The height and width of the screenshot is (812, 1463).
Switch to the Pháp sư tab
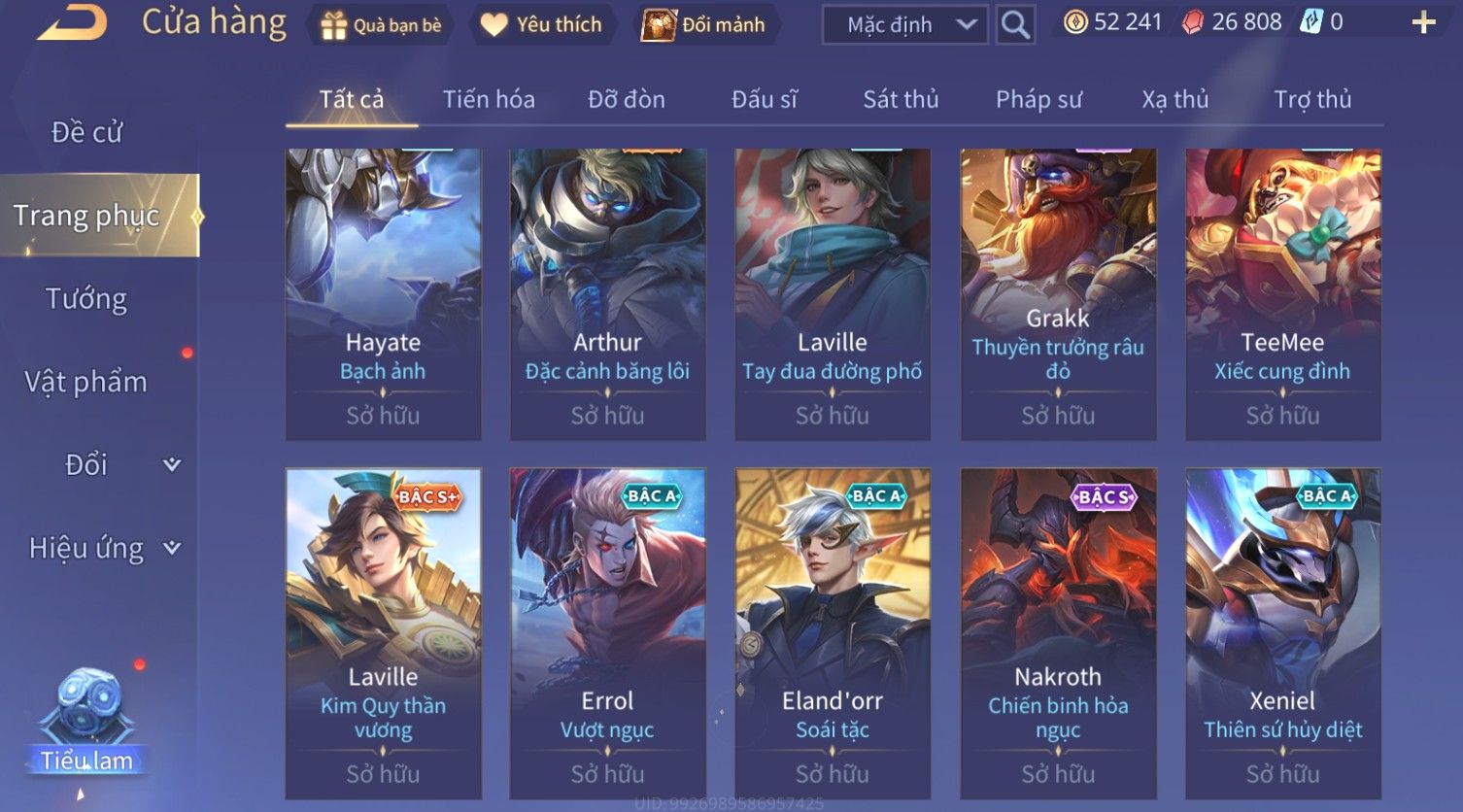coord(1038,99)
